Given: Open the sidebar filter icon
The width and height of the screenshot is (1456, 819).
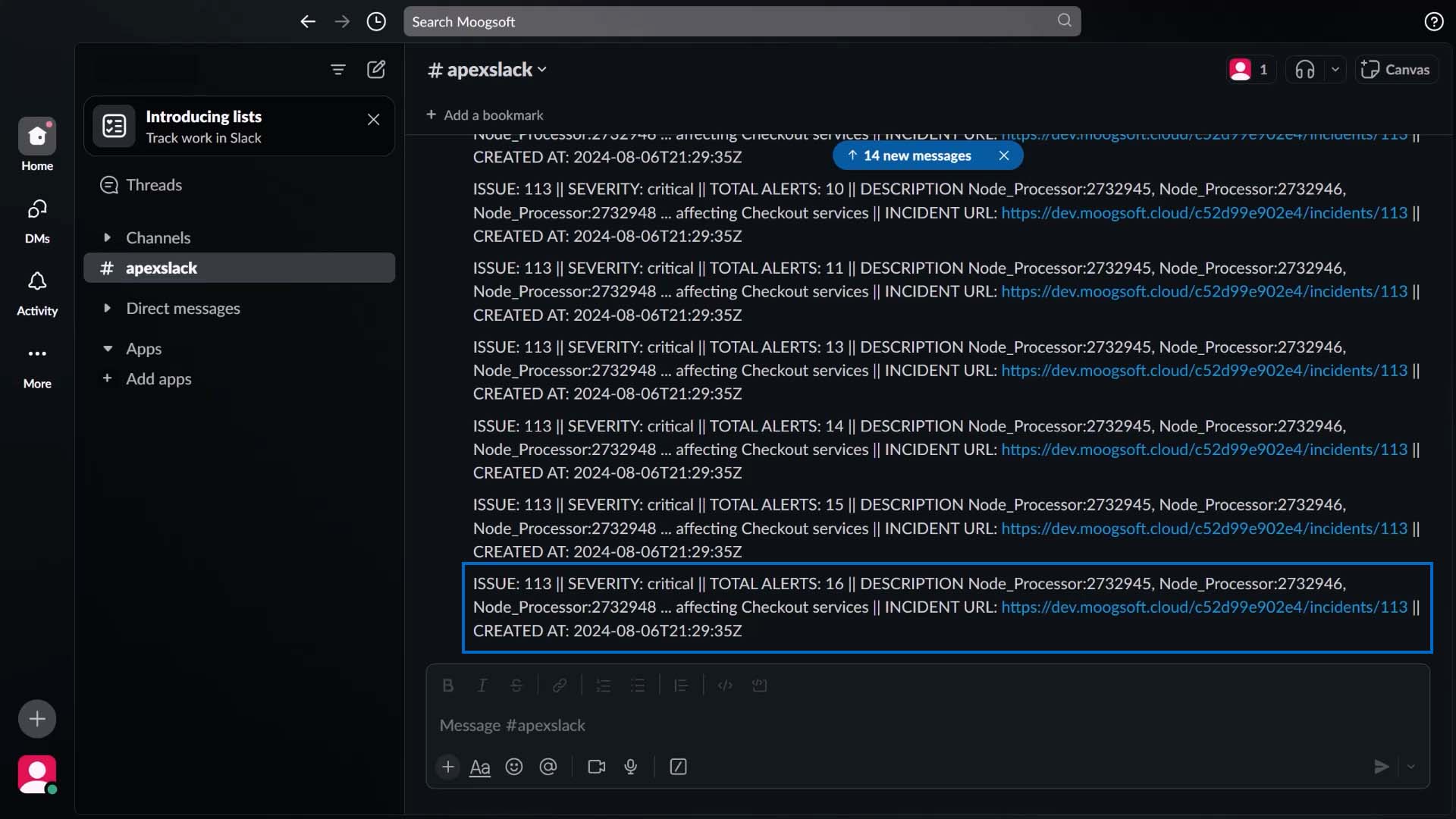Looking at the screenshot, I should (338, 70).
